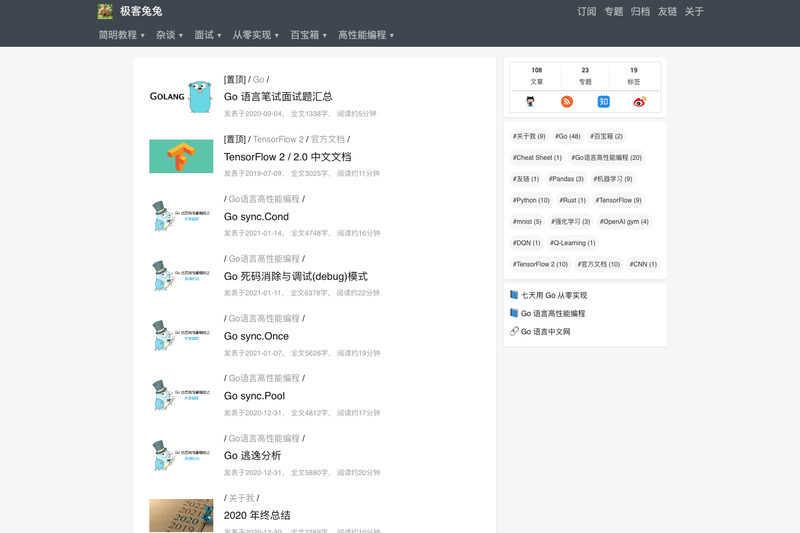Expand the 从零实现 dropdown menu
This screenshot has width=800, height=533.
[x=256, y=35]
